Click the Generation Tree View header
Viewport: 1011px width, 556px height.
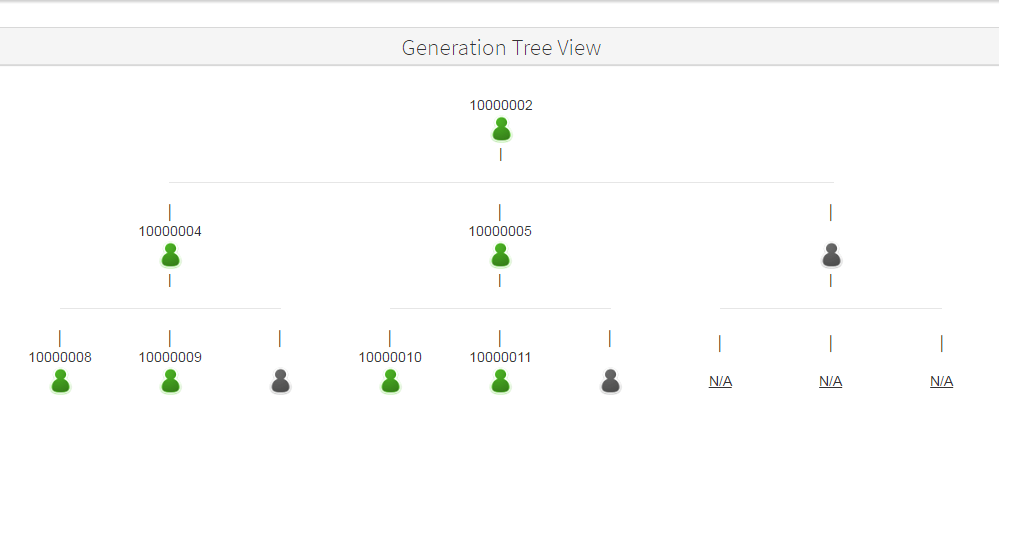coord(501,47)
